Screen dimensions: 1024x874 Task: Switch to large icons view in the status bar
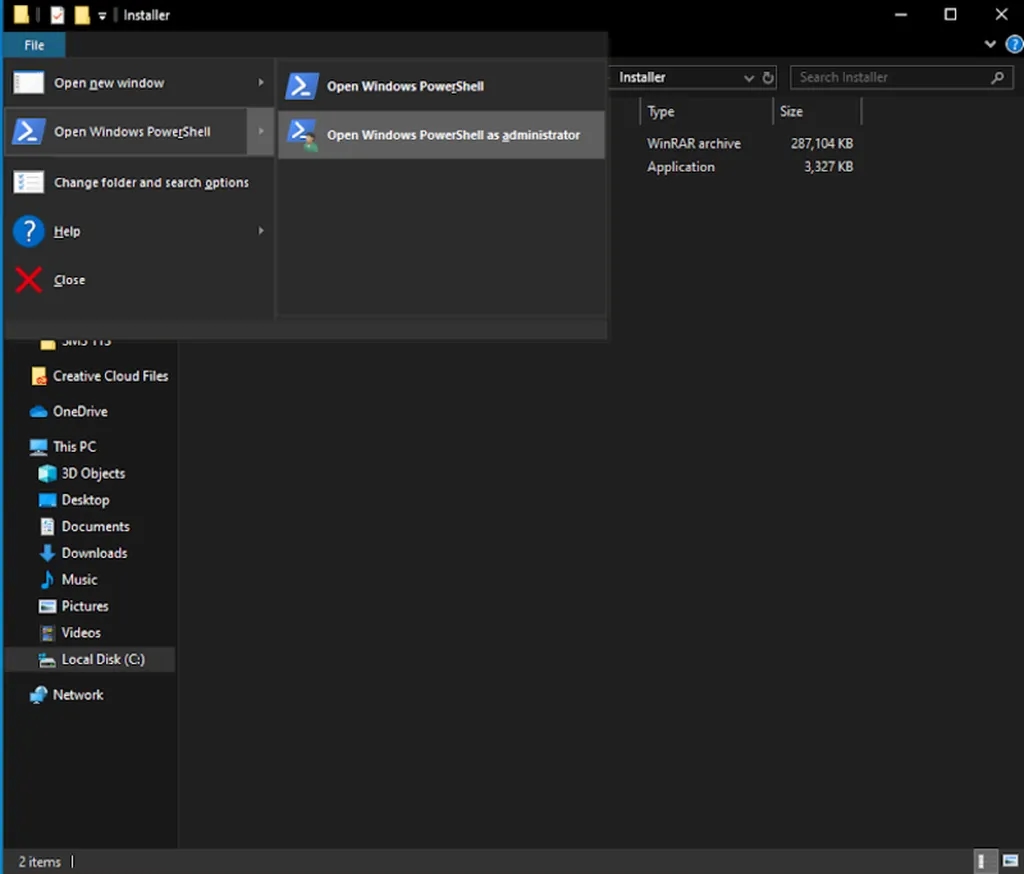click(1008, 861)
